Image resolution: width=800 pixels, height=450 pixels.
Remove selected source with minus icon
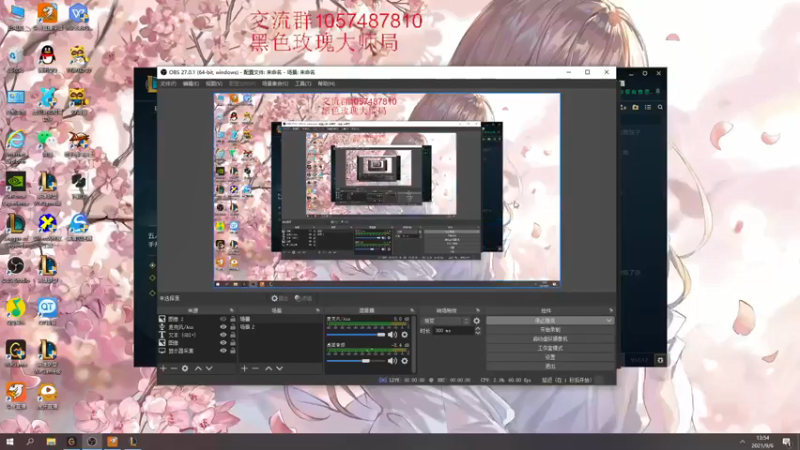pos(174,368)
